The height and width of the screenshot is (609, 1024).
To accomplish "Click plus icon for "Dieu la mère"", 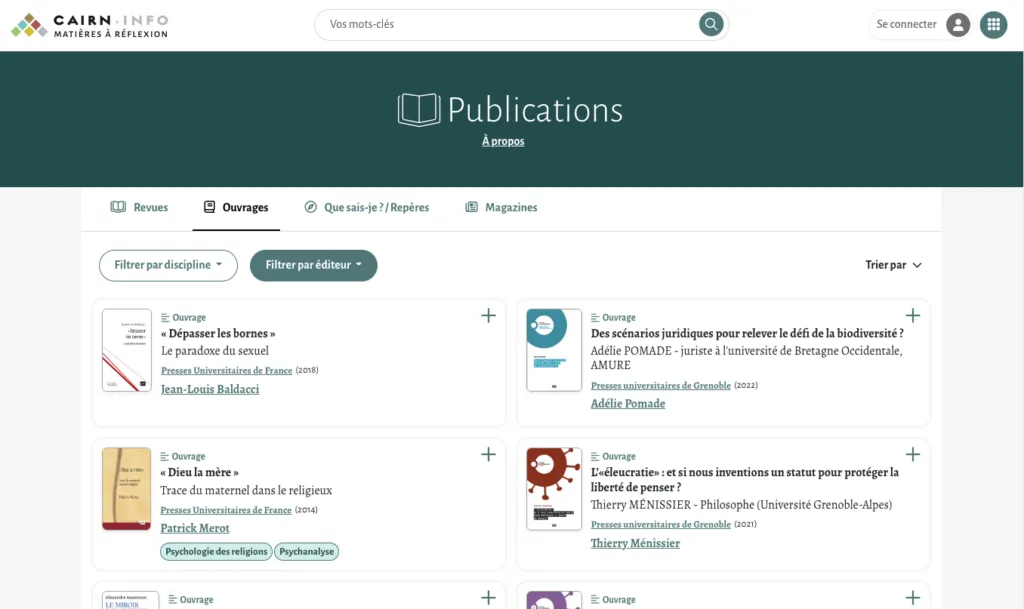I will coord(488,455).
